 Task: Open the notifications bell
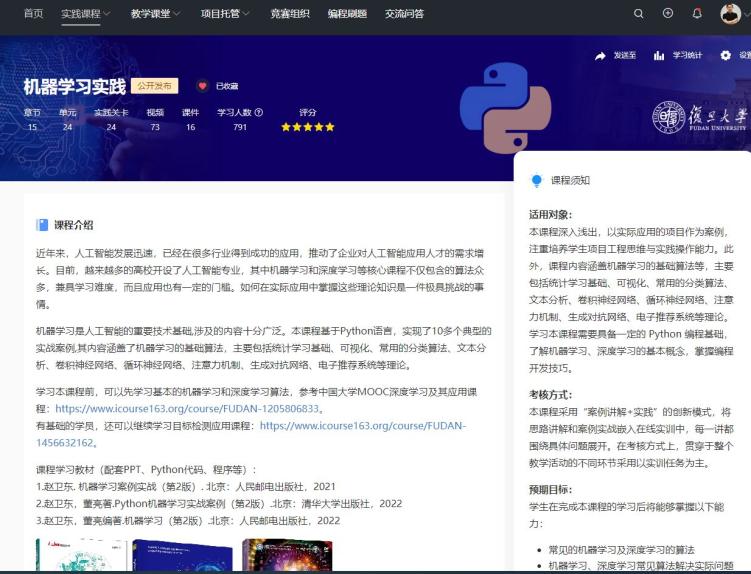point(697,13)
